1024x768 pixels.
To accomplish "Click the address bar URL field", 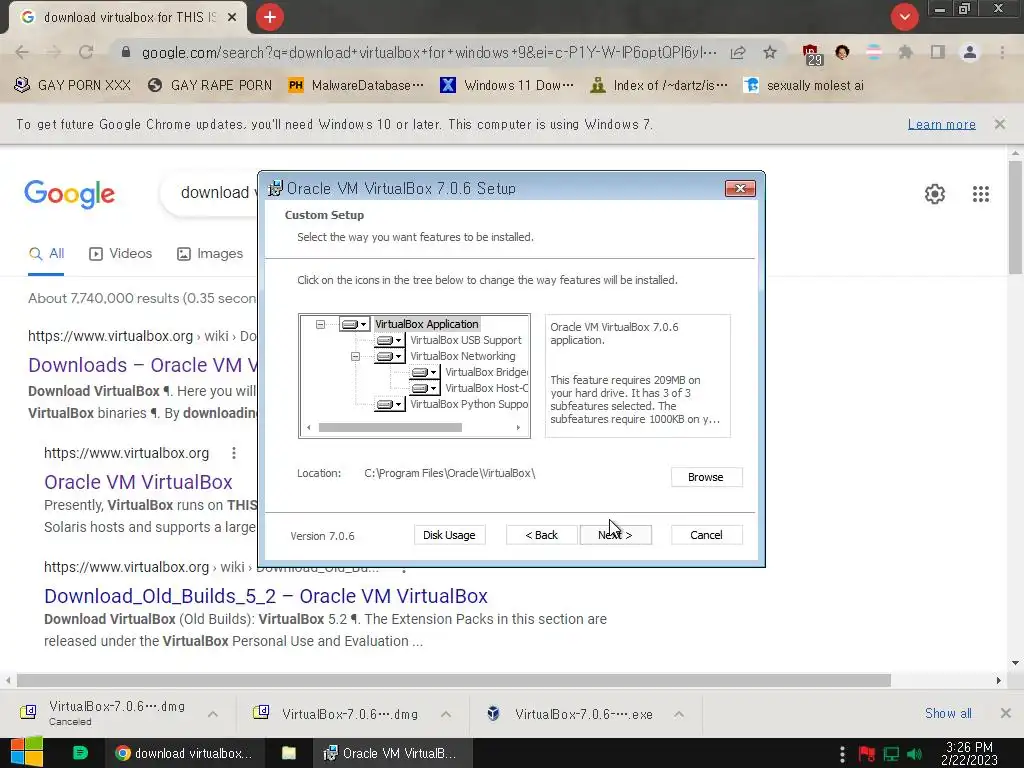I will pyautogui.click(x=428, y=52).
